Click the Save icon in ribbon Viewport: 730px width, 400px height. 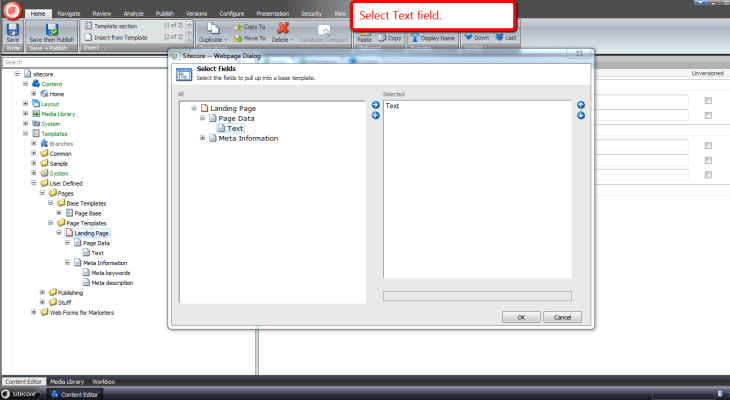(13, 29)
